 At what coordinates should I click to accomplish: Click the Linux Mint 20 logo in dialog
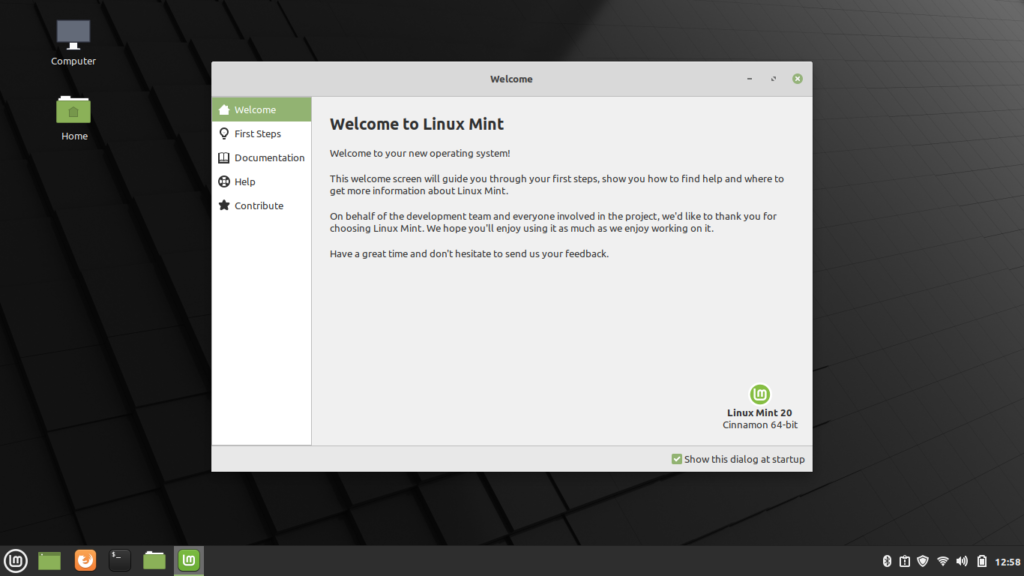(x=758, y=393)
